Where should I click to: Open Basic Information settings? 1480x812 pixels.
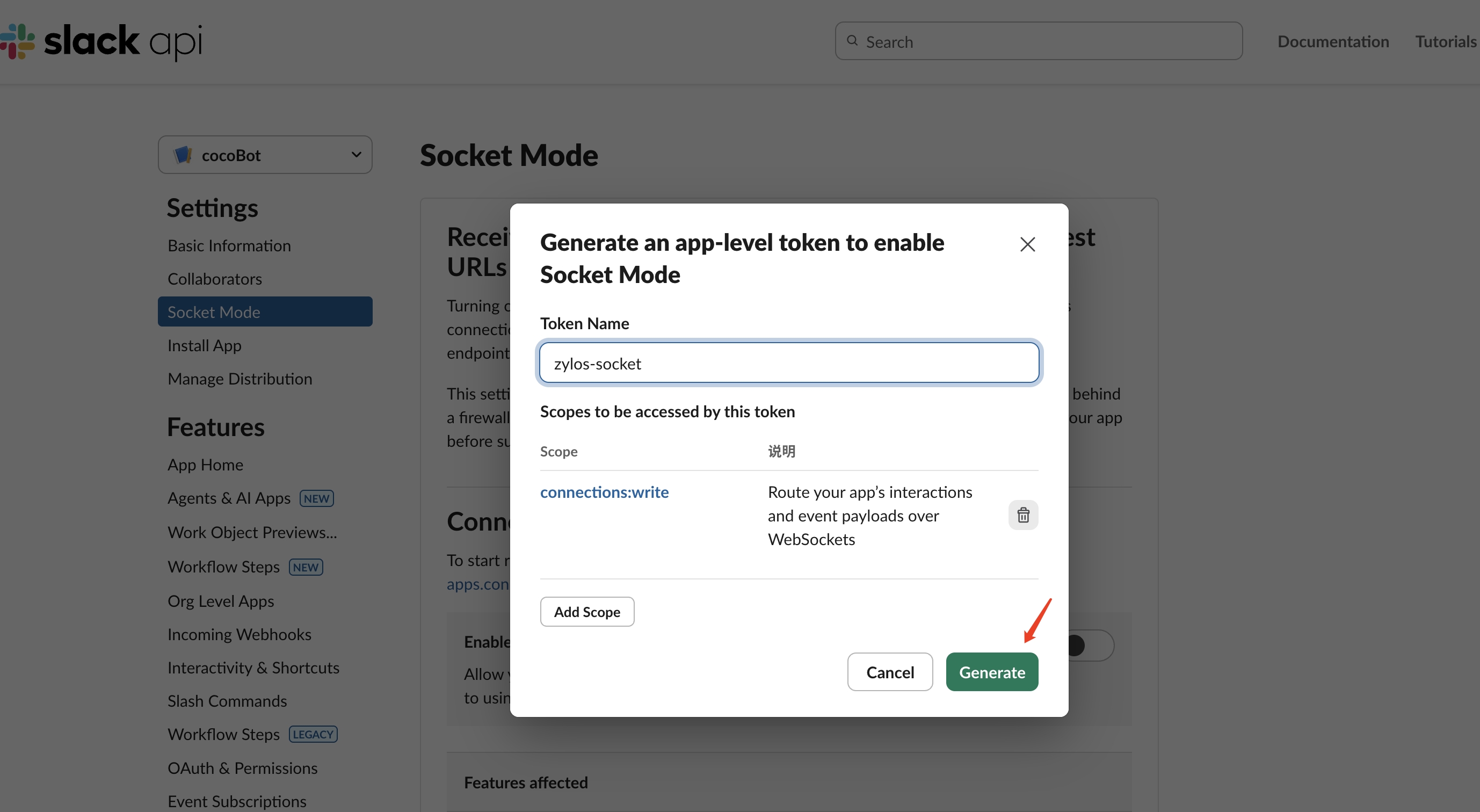click(229, 245)
